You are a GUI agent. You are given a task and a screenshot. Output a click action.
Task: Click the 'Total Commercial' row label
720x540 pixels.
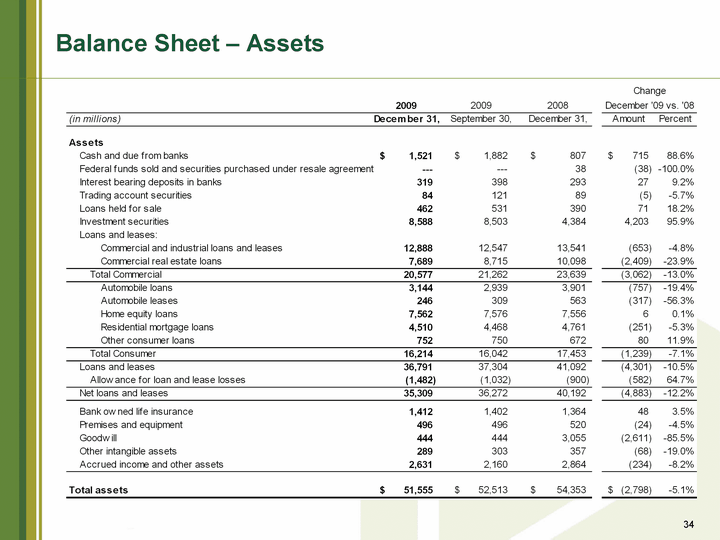(126, 275)
